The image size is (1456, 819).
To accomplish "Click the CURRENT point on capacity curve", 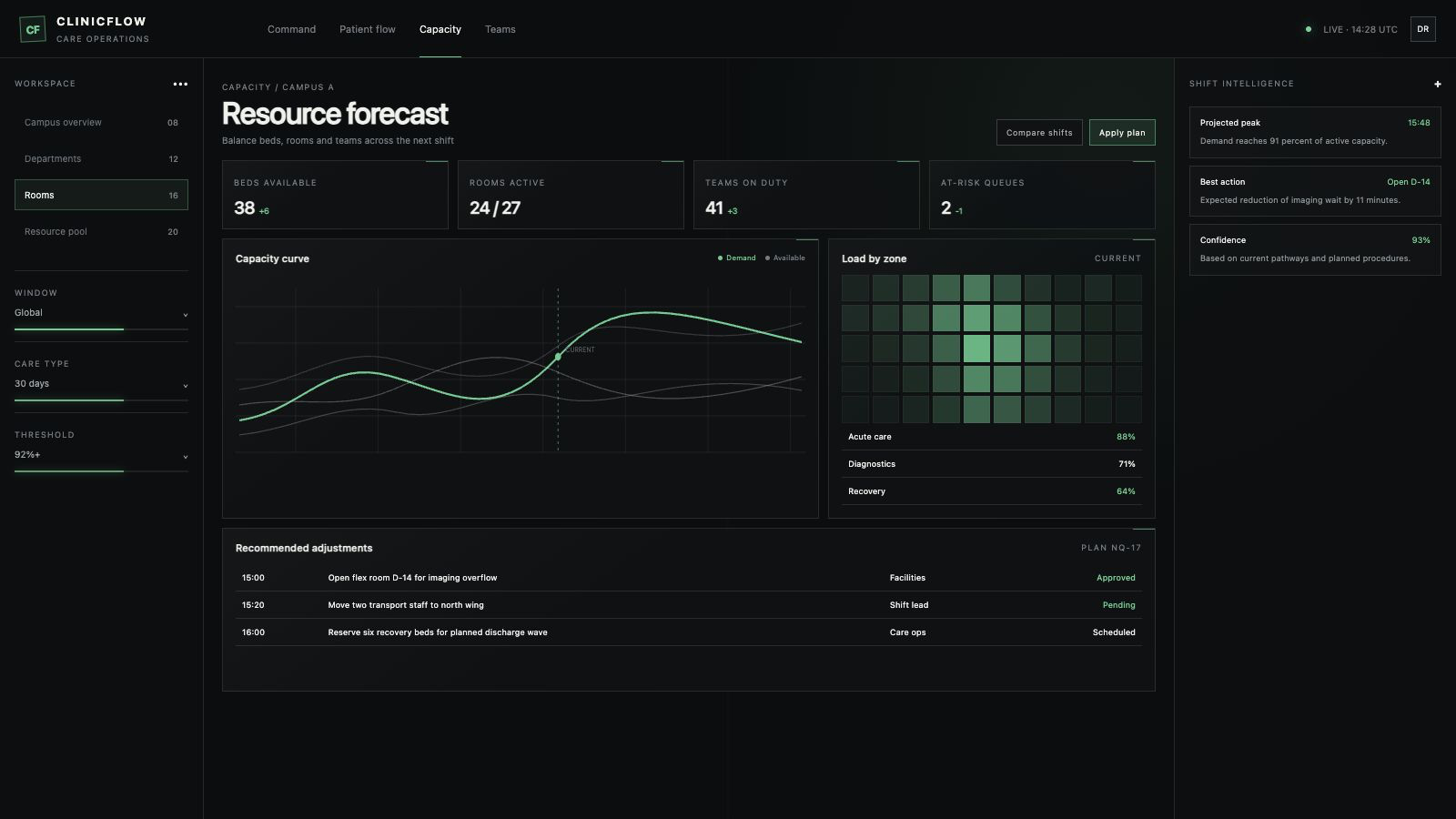I will tap(558, 357).
